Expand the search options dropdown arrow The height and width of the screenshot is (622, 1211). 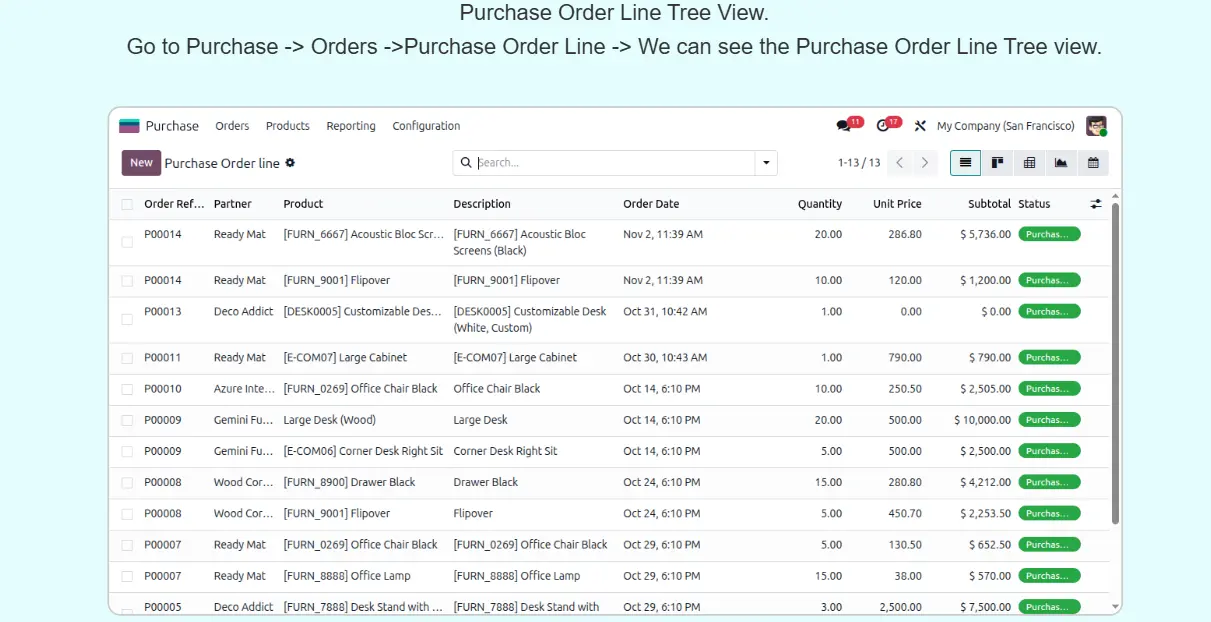tap(766, 163)
